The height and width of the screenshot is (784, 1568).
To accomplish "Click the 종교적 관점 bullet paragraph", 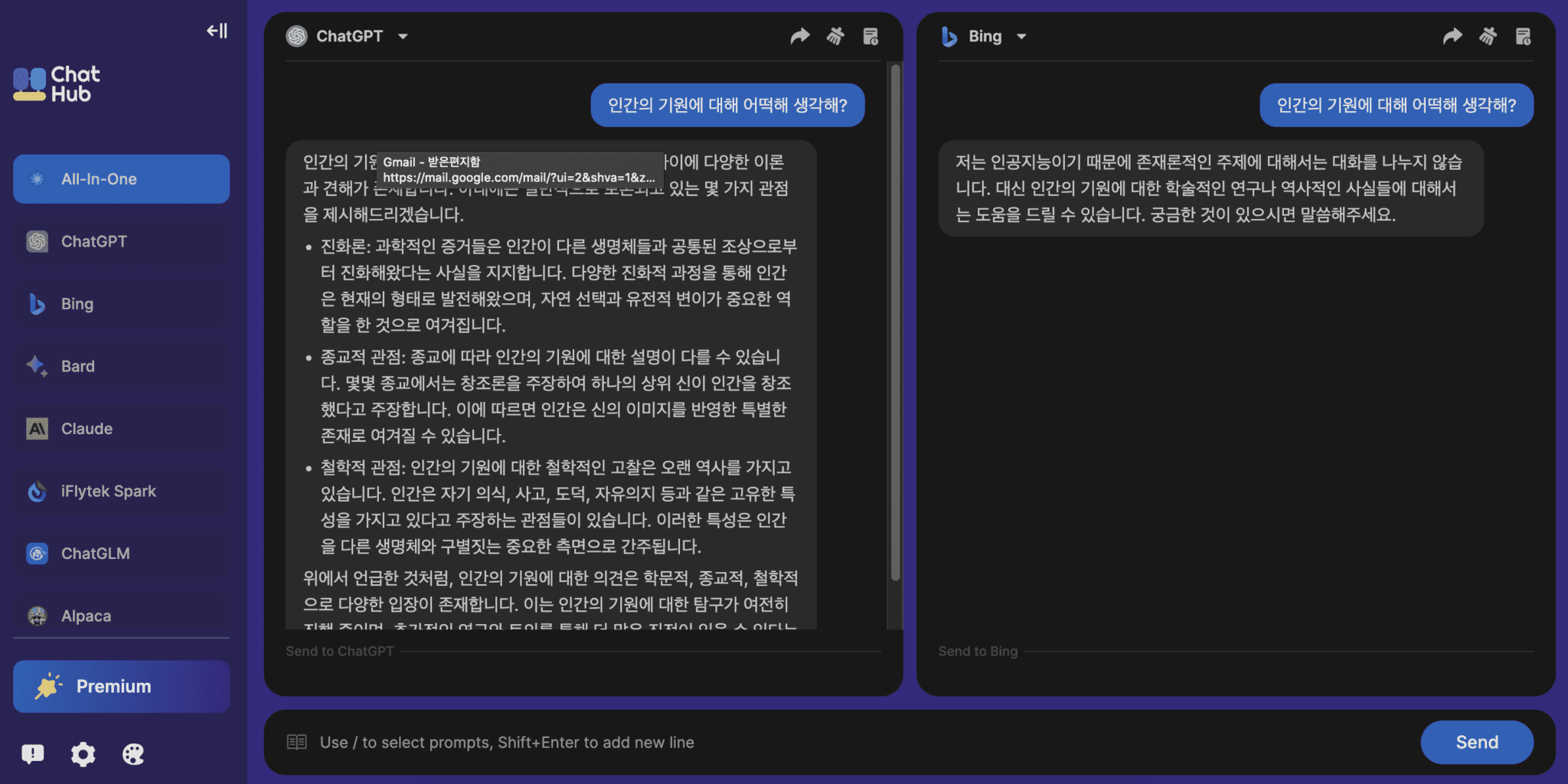I will coord(556,397).
